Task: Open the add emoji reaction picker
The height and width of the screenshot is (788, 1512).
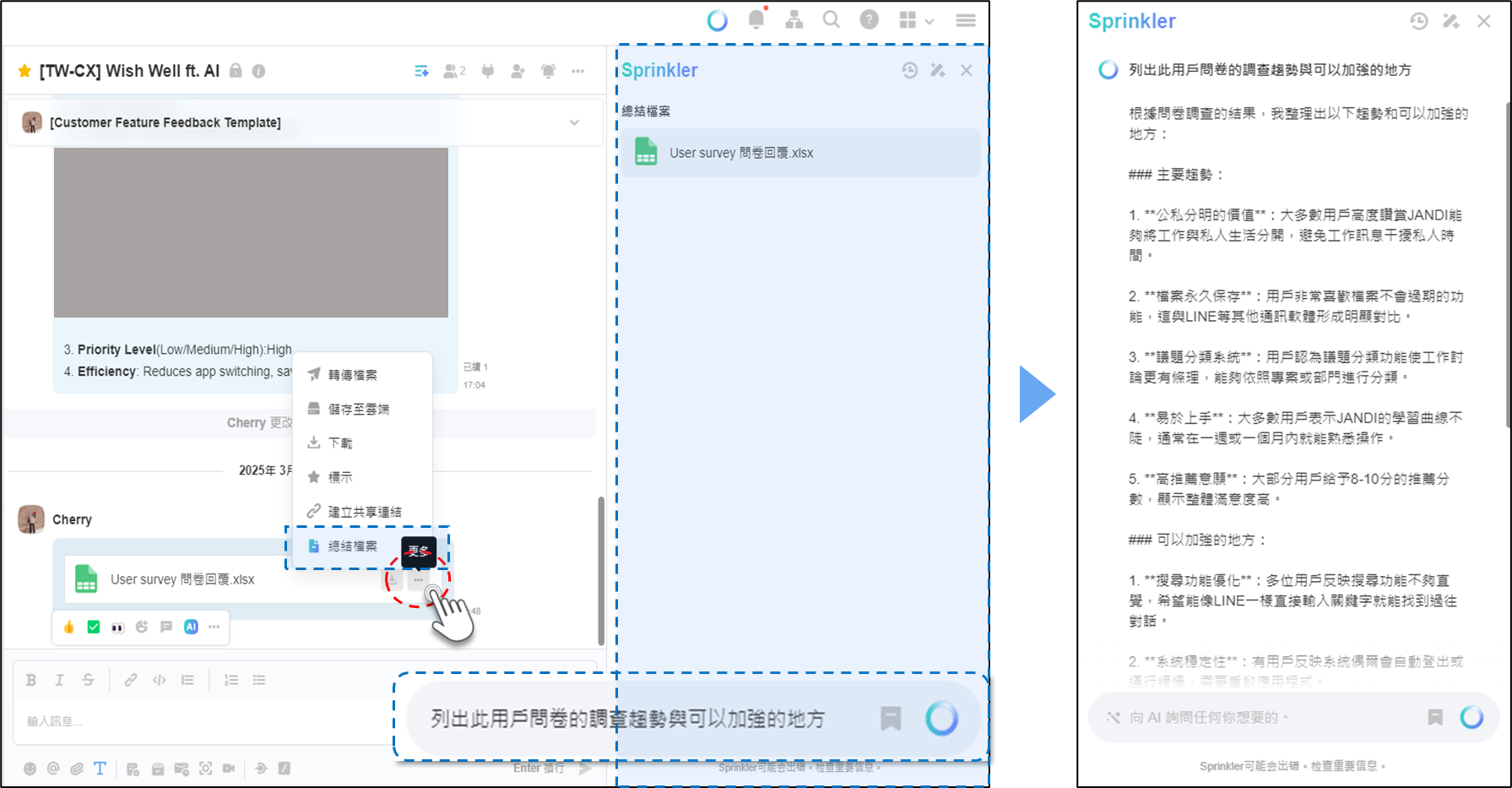Action: (x=142, y=627)
